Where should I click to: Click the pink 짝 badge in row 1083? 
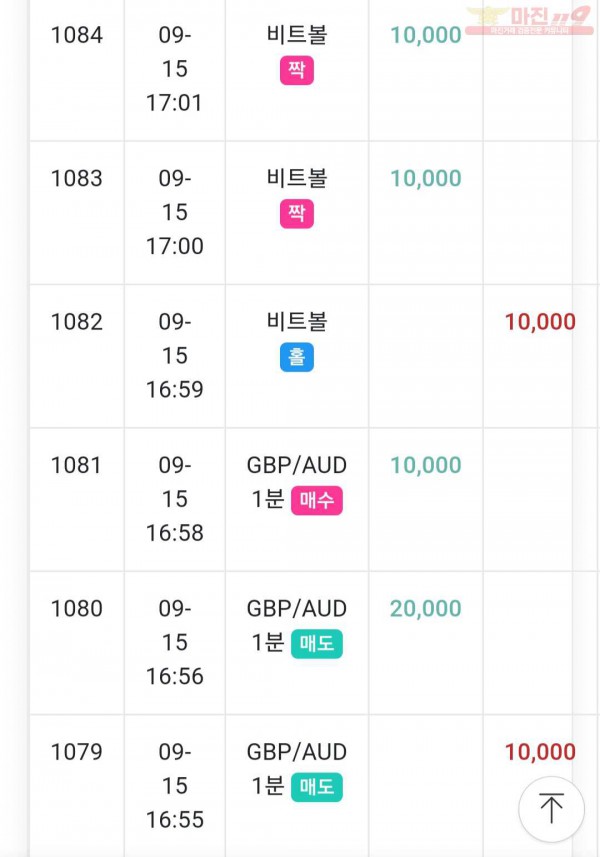pos(297,214)
